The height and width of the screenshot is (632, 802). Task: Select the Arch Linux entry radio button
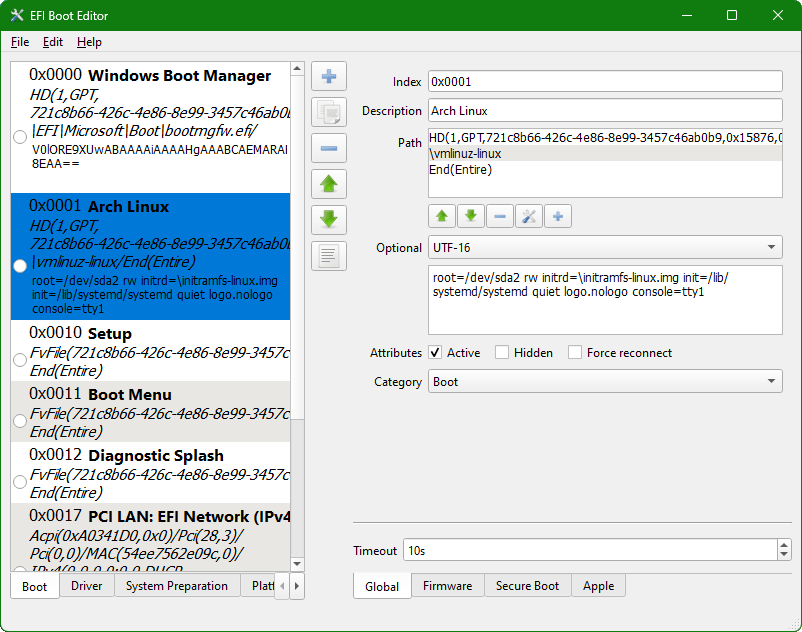click(20, 266)
